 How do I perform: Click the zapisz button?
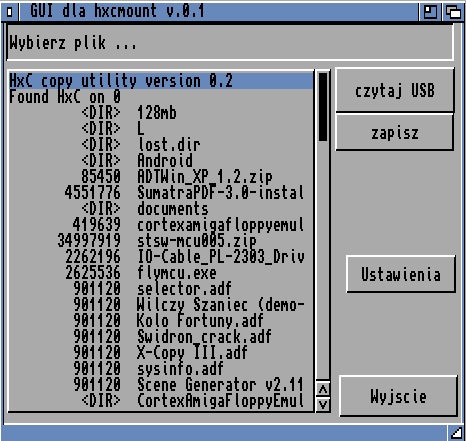coord(395,132)
